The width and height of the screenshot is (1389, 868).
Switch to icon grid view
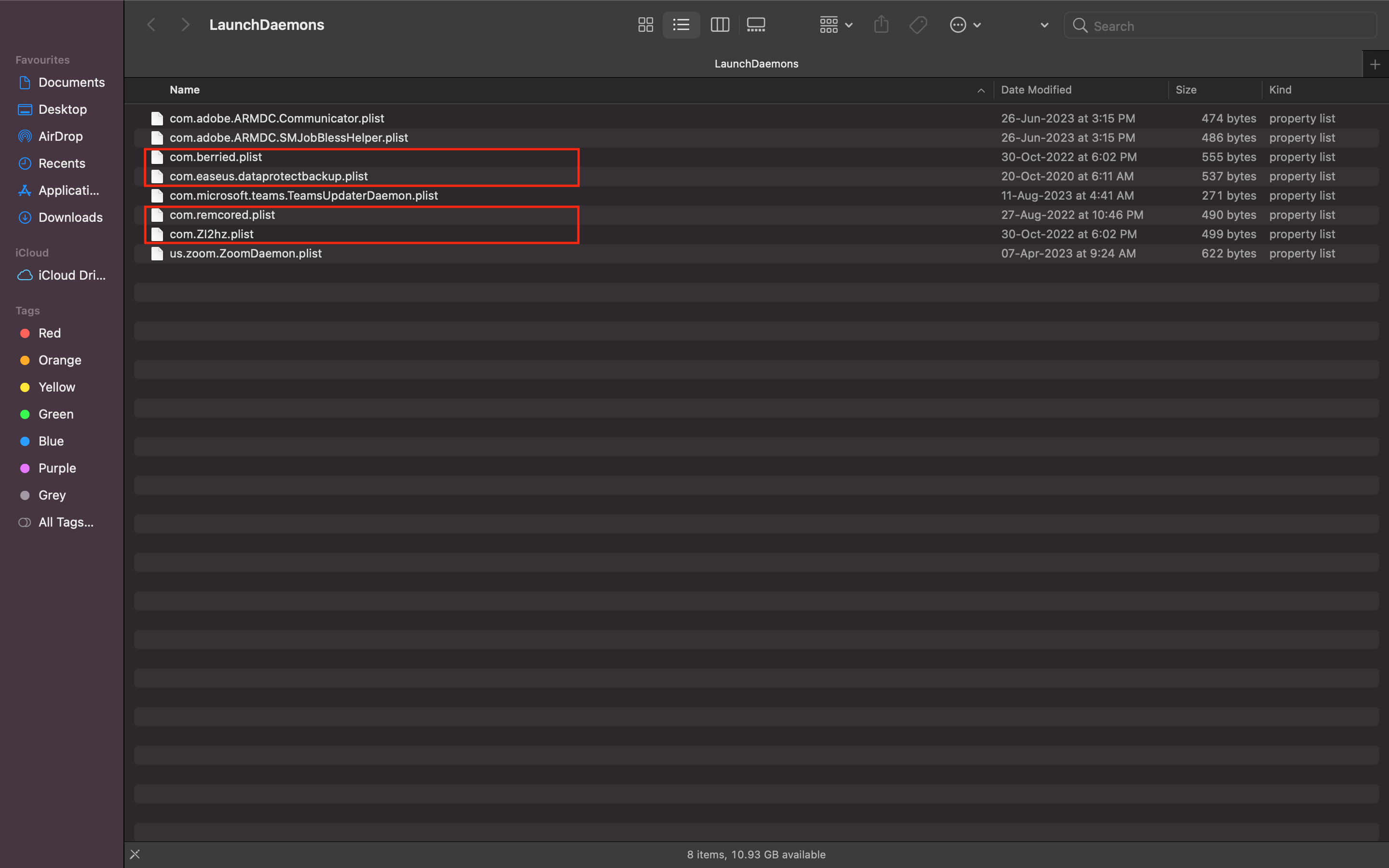pyautogui.click(x=645, y=25)
